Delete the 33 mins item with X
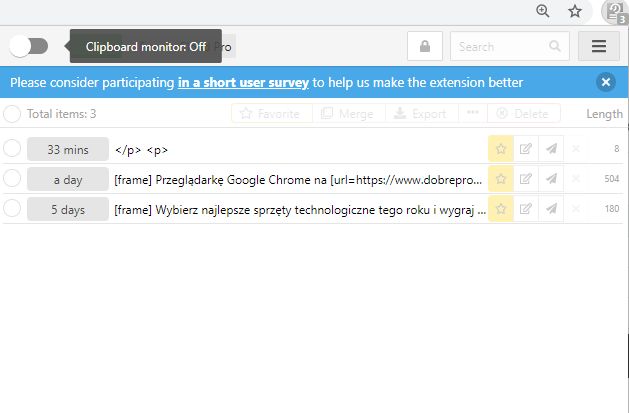629x413 pixels. (575, 149)
